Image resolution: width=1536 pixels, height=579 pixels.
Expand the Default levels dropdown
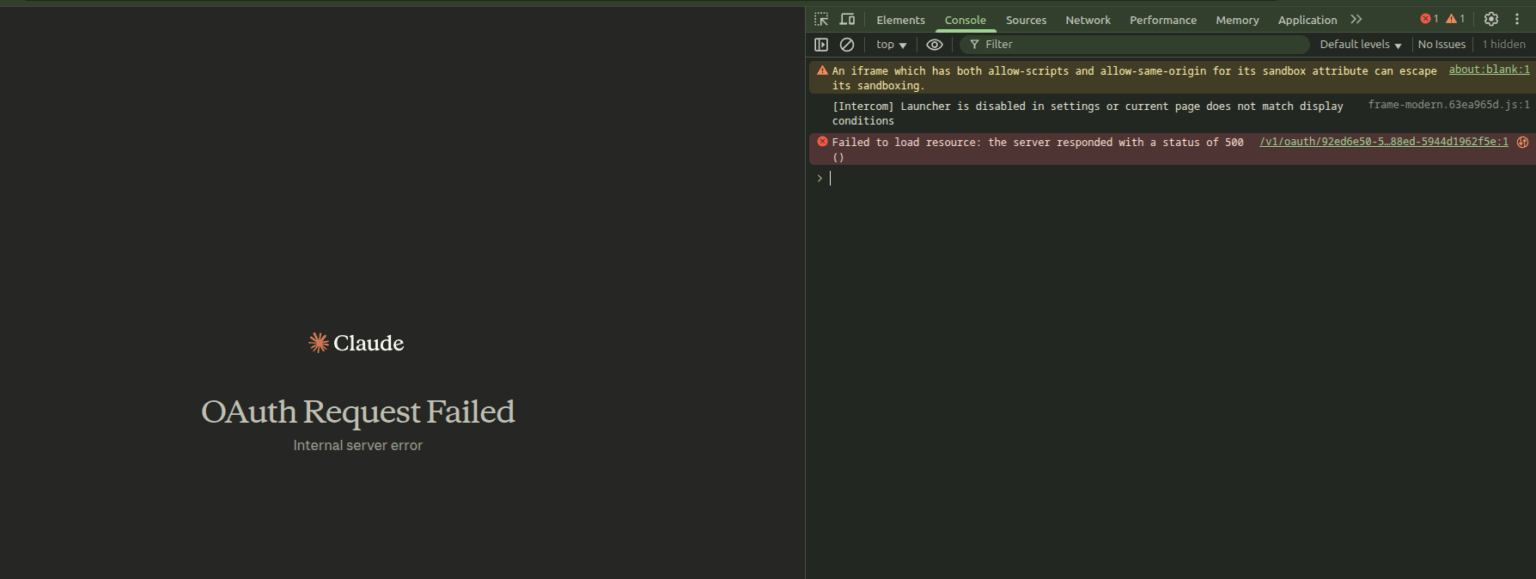1360,45
